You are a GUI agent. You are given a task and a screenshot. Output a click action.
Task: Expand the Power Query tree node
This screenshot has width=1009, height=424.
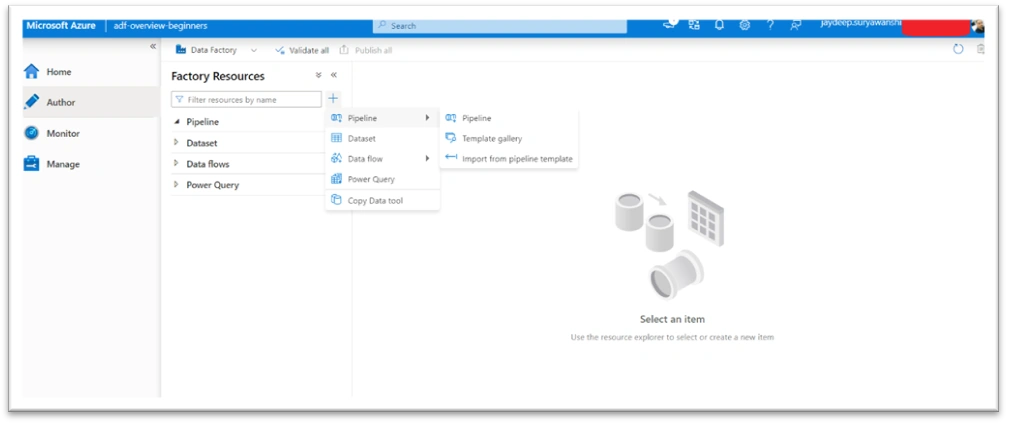click(x=176, y=185)
